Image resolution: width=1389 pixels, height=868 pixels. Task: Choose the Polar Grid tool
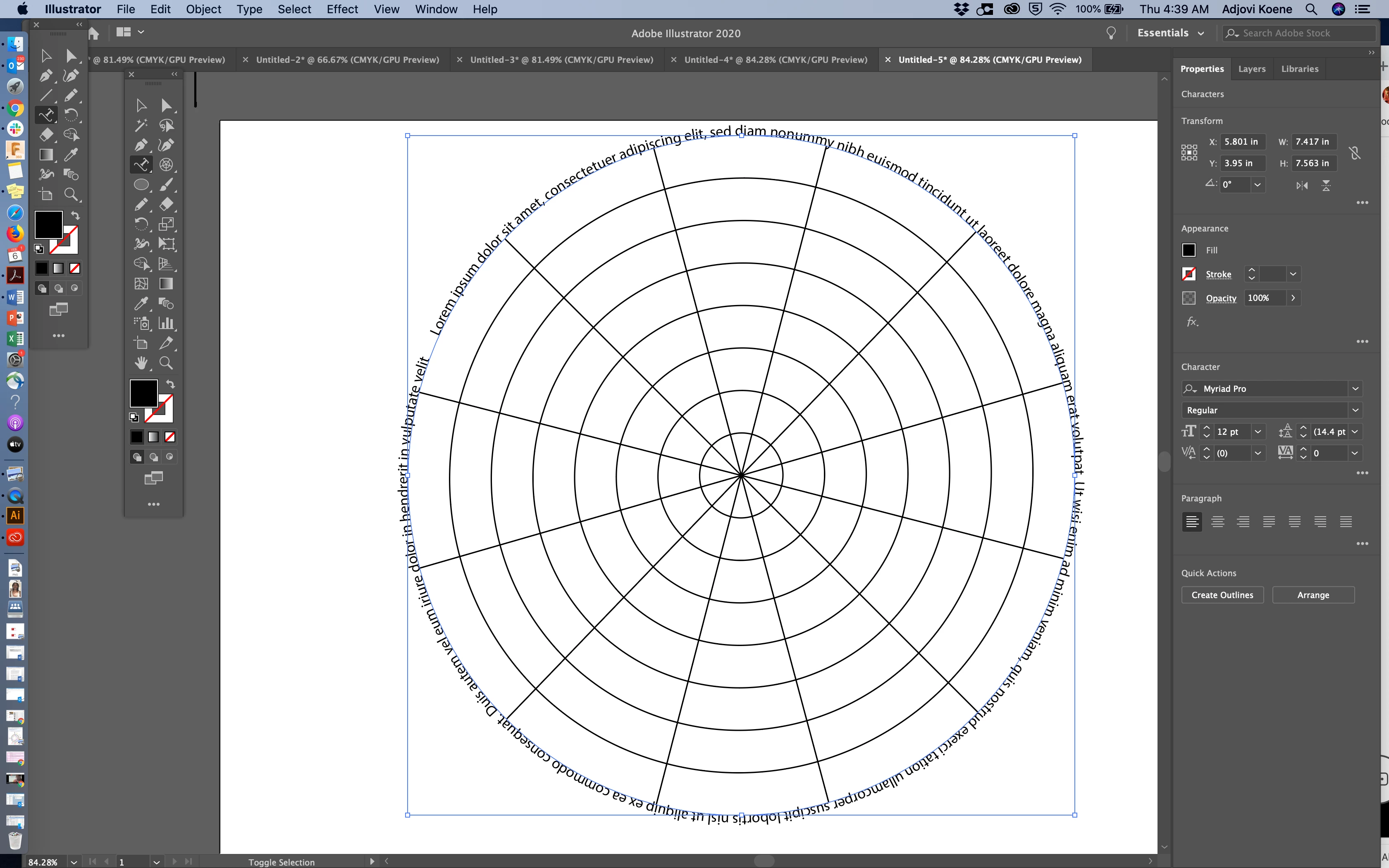click(167, 165)
